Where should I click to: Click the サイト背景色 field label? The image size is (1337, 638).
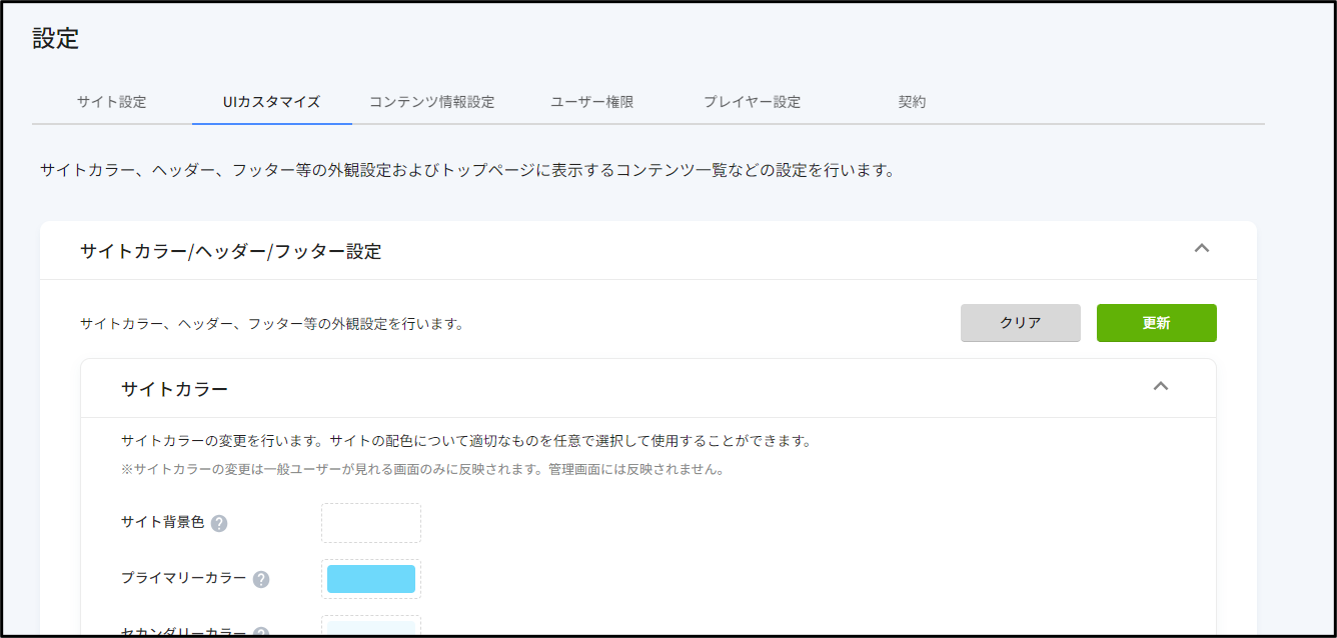point(163,522)
